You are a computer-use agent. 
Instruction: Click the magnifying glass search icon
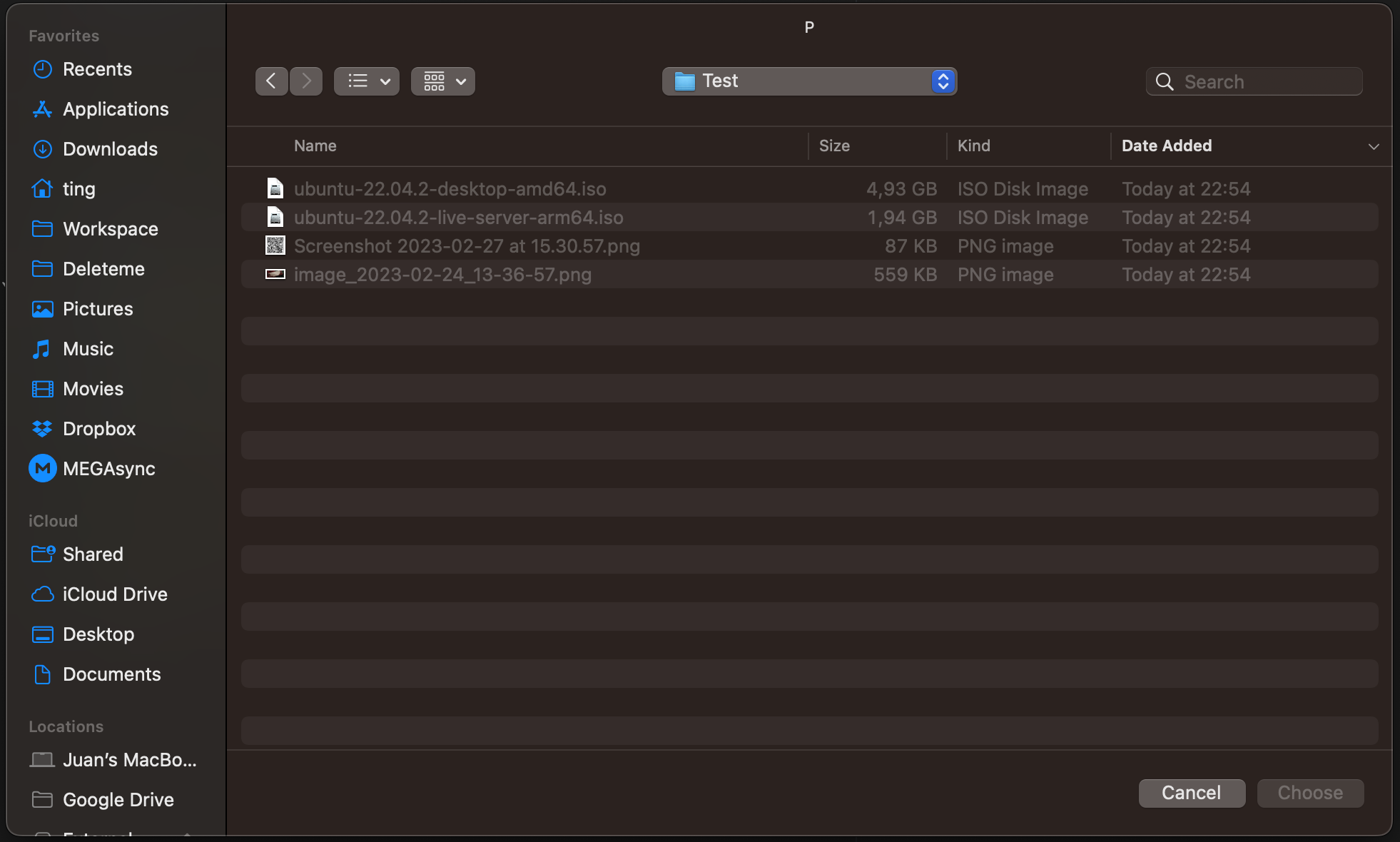(x=1165, y=82)
